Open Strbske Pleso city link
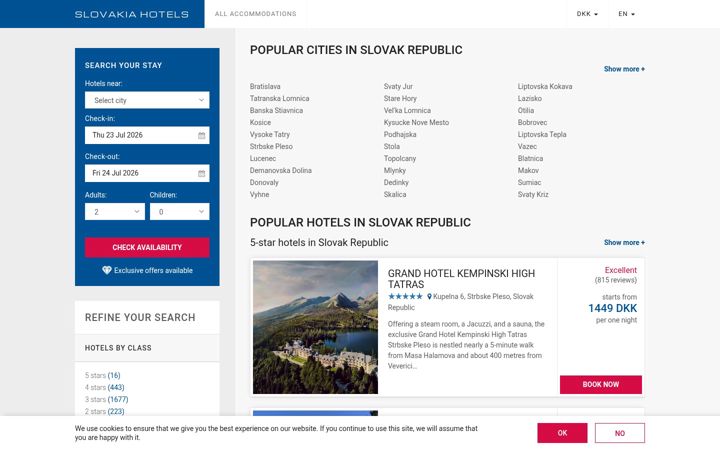720x450 pixels. (x=271, y=146)
